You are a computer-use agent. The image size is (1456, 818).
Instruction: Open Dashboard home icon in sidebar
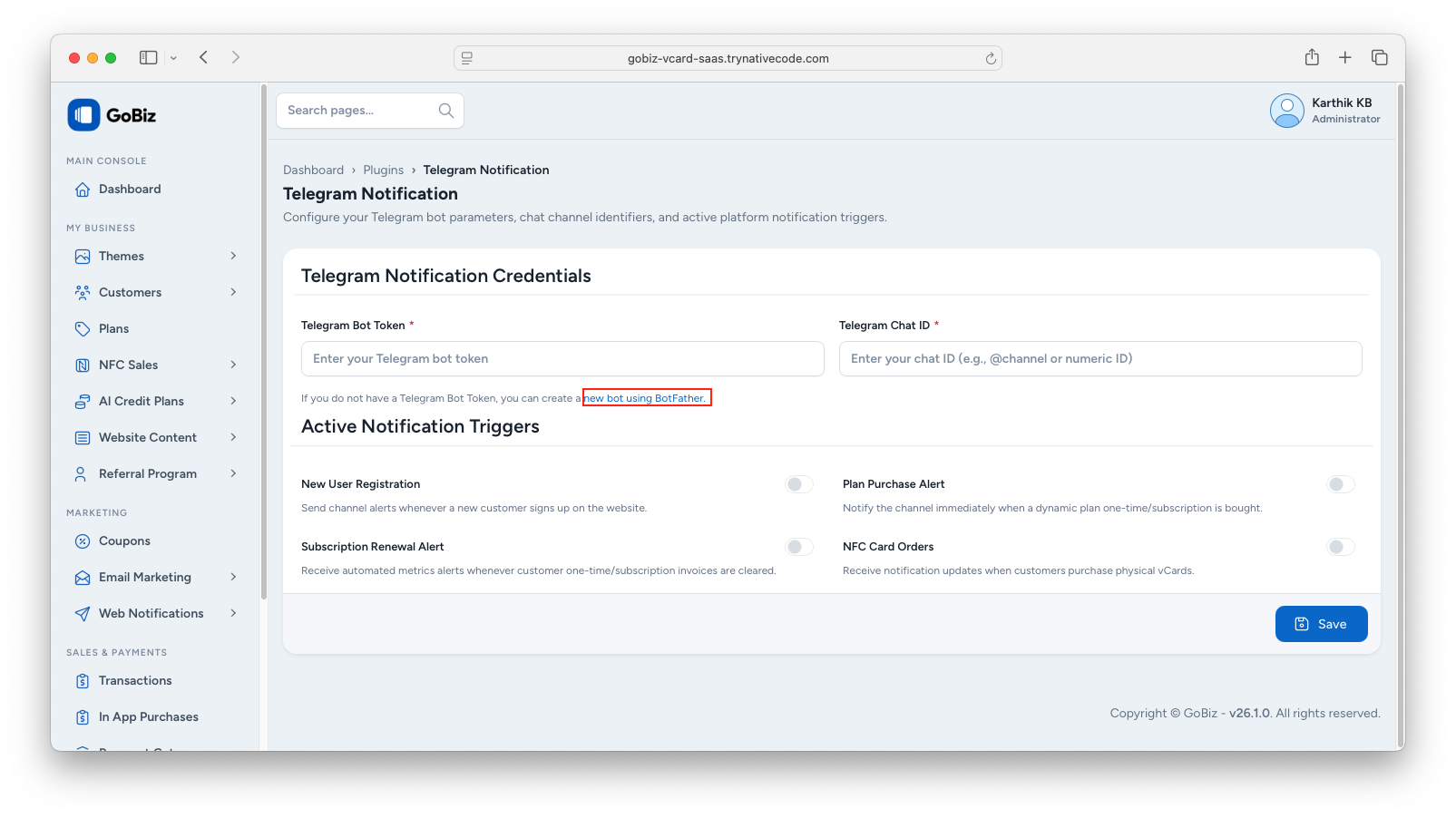click(x=83, y=190)
